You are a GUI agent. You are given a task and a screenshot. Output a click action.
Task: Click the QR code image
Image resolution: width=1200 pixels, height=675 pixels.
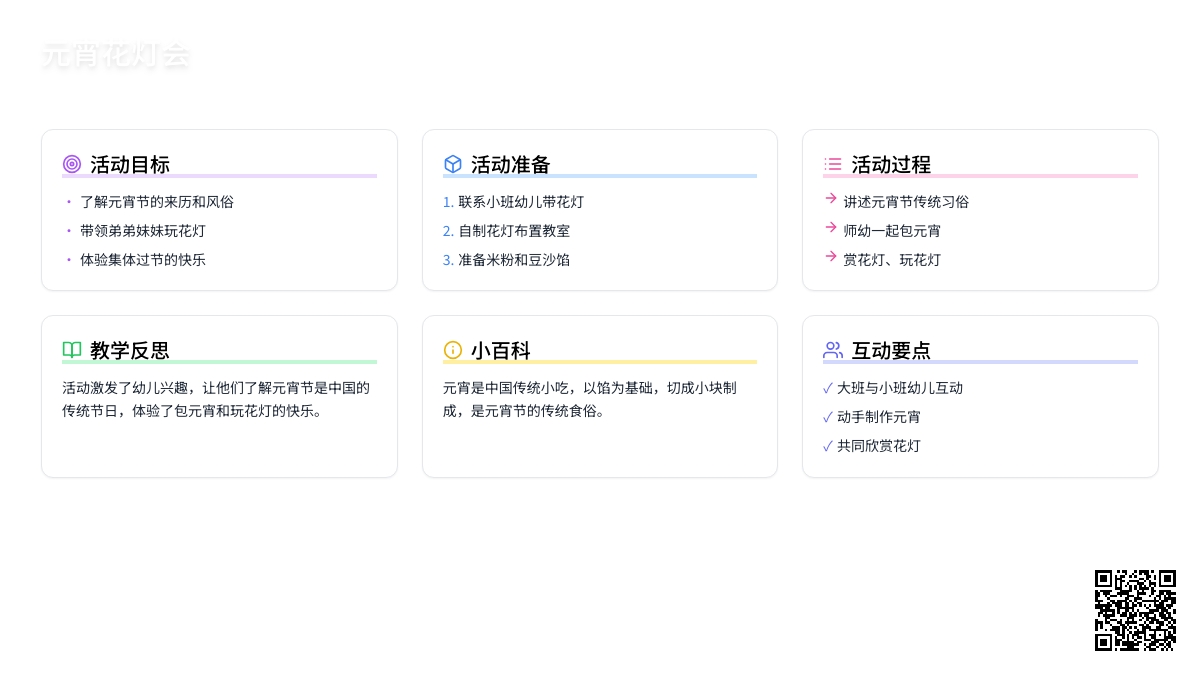pos(1135,610)
